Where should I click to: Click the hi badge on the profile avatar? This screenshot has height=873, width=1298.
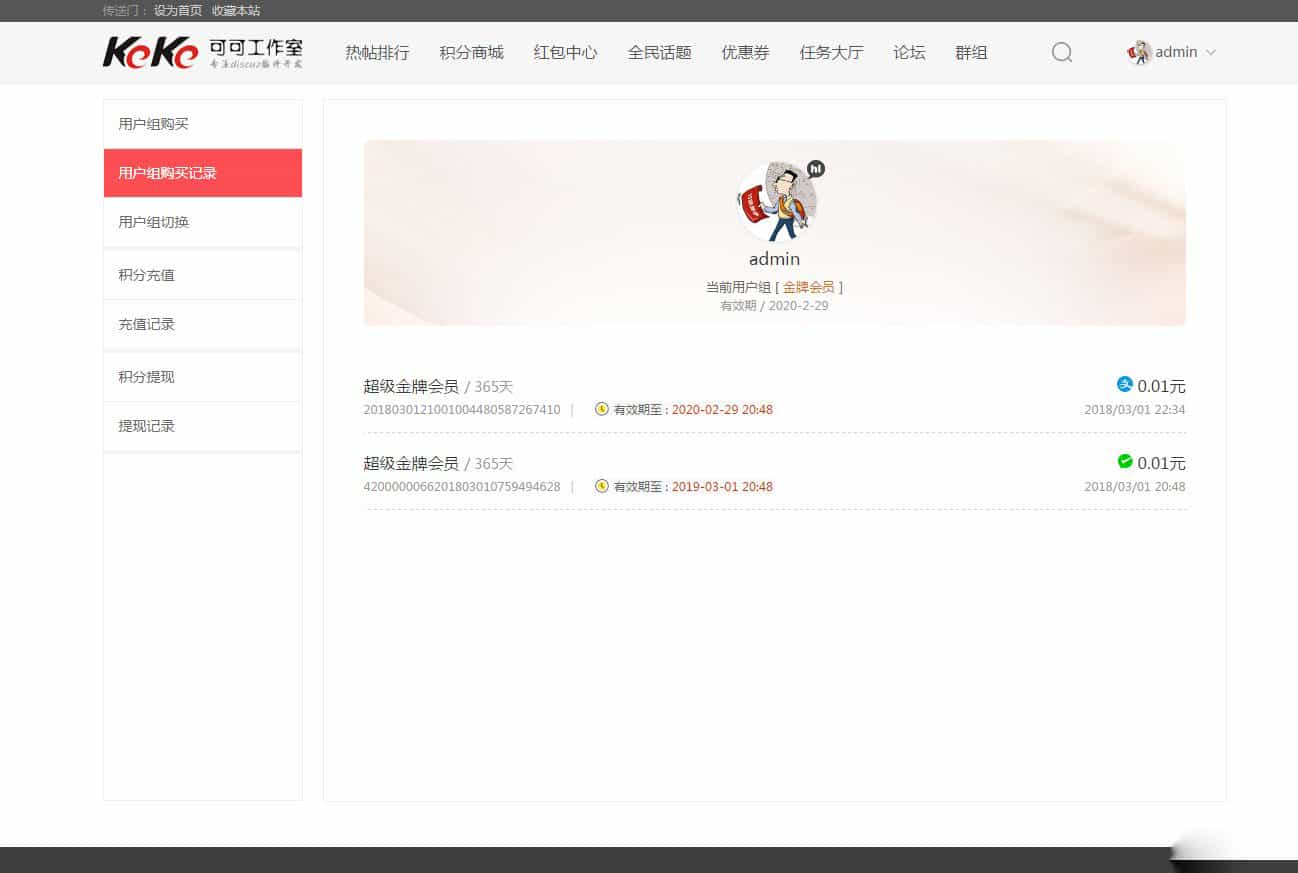tap(815, 169)
